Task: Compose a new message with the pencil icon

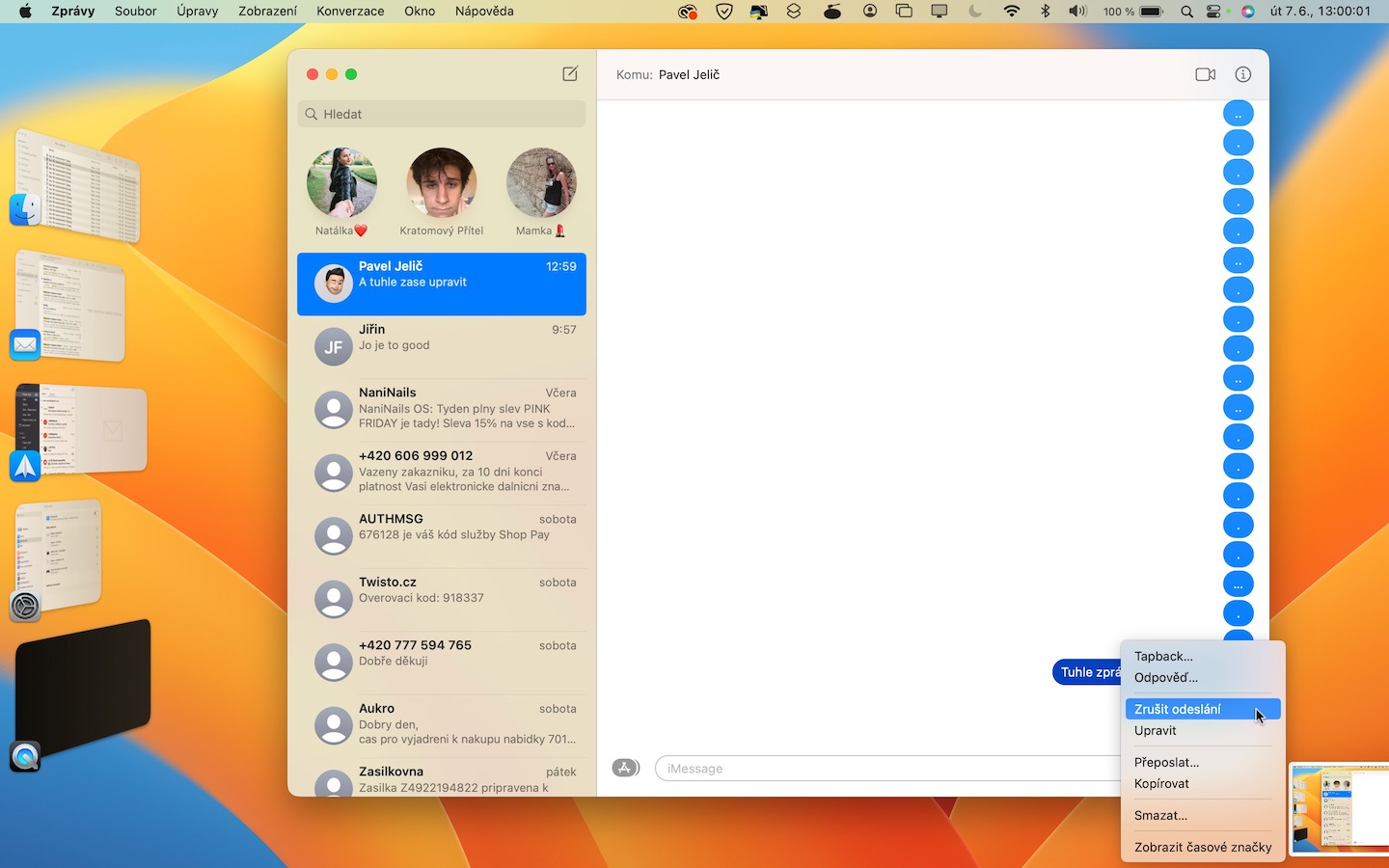Action: click(x=570, y=74)
